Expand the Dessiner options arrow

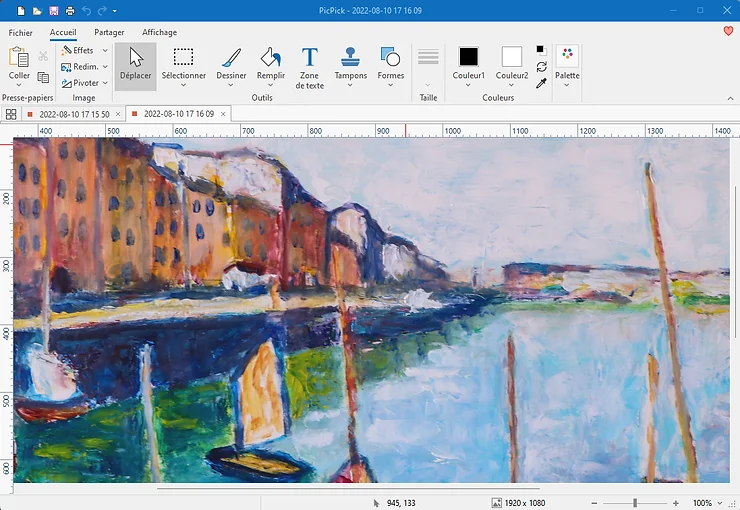(231, 85)
